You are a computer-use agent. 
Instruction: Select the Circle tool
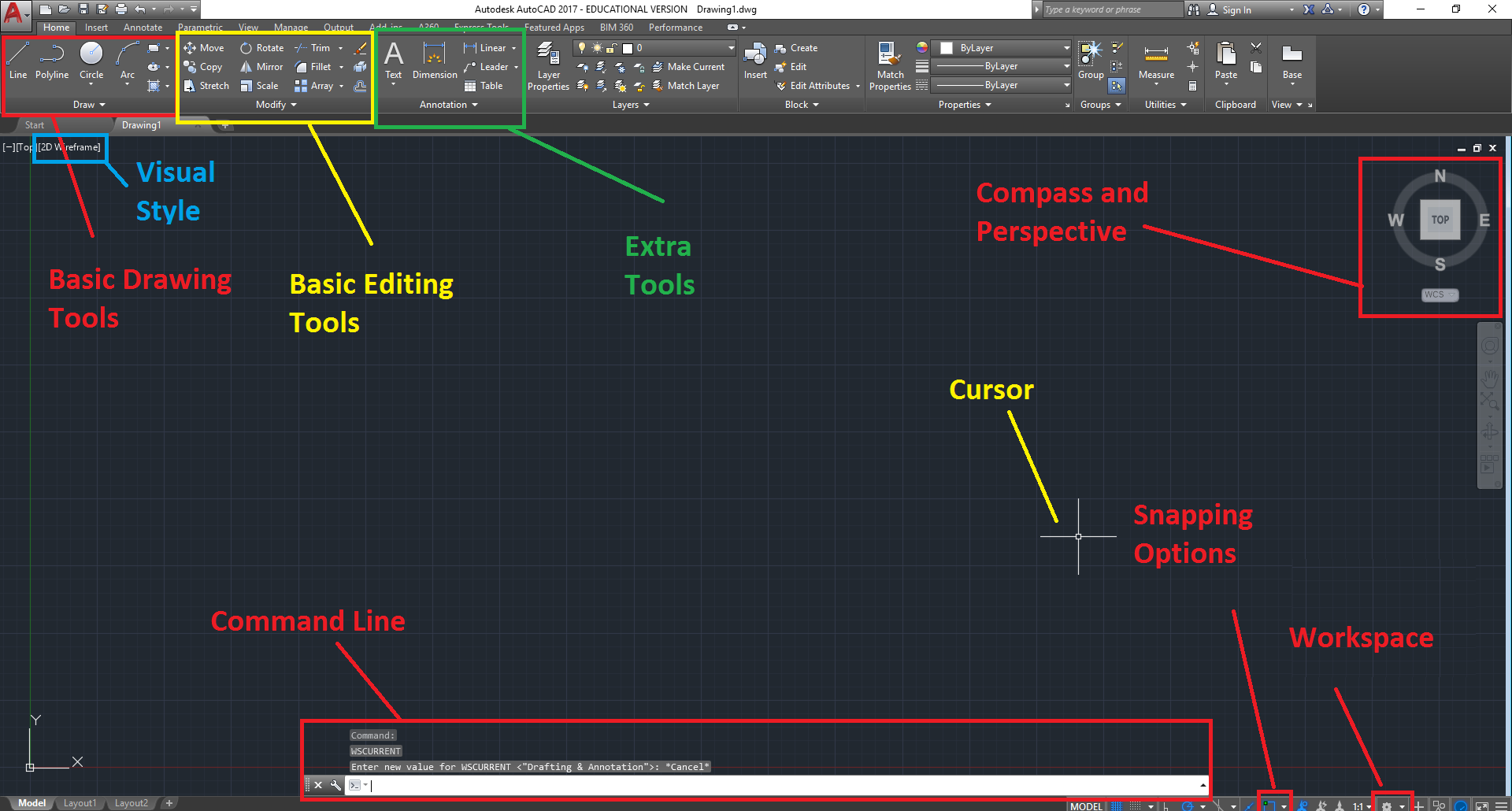(91, 59)
